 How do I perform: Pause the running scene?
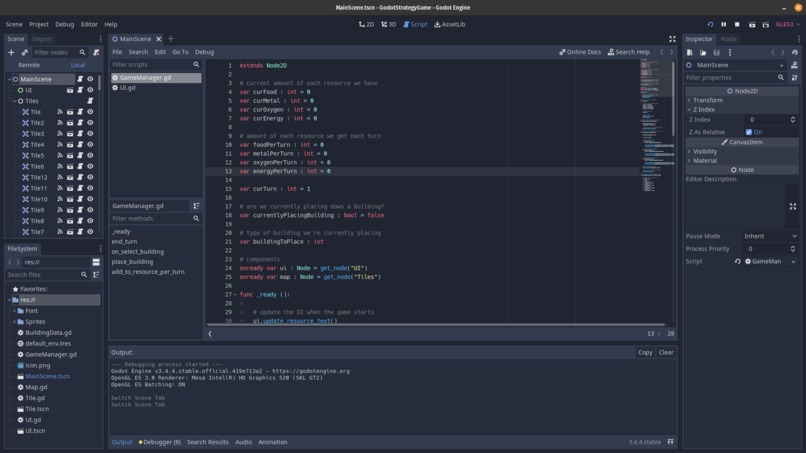723,24
